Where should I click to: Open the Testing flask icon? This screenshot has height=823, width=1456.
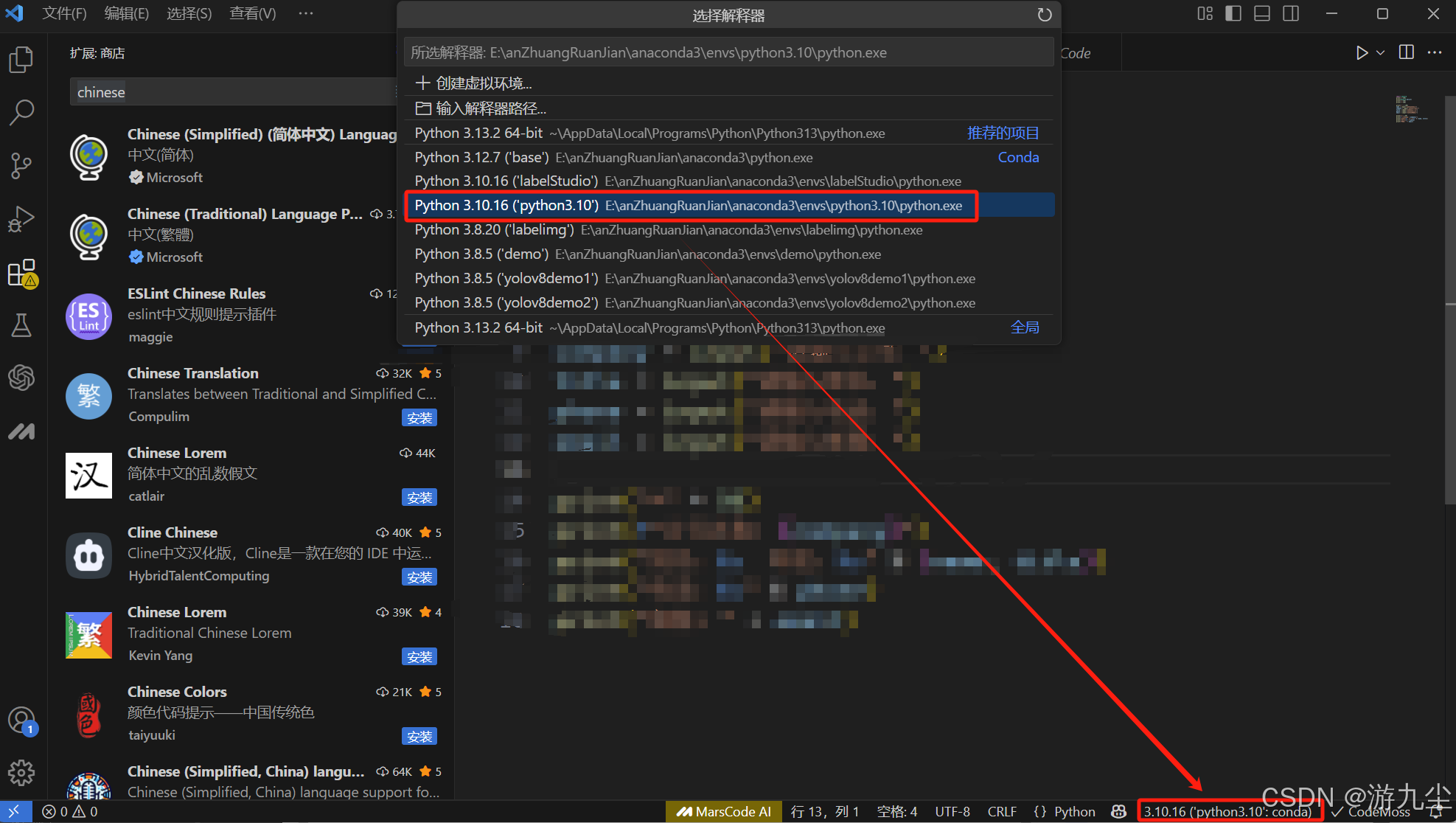coord(21,325)
